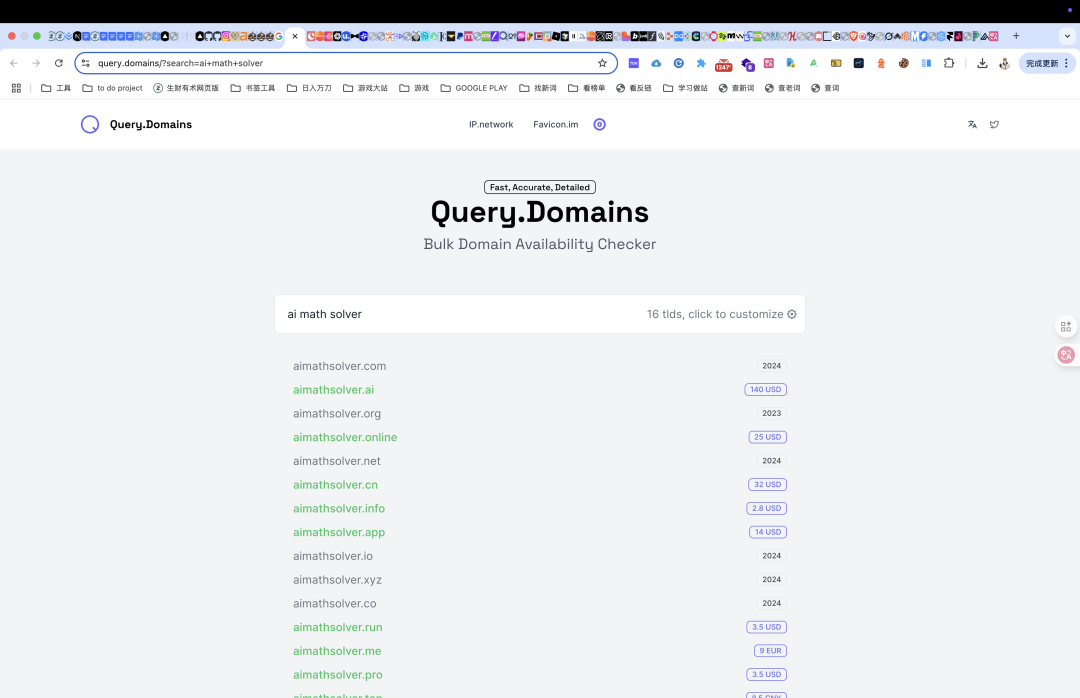
Task: Click the green letter A extension icon
Action: tap(813, 63)
